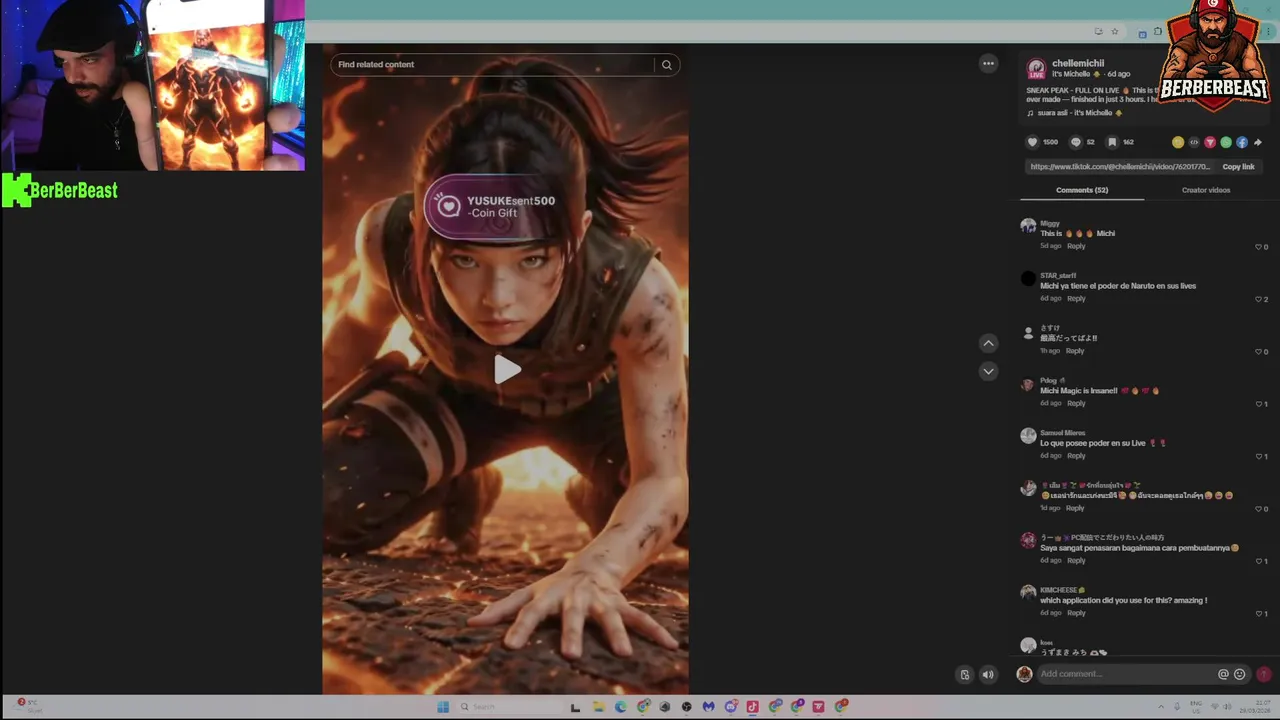Open the Malwarebytes icon in taskbar
Image resolution: width=1280 pixels, height=720 pixels.
point(708,707)
